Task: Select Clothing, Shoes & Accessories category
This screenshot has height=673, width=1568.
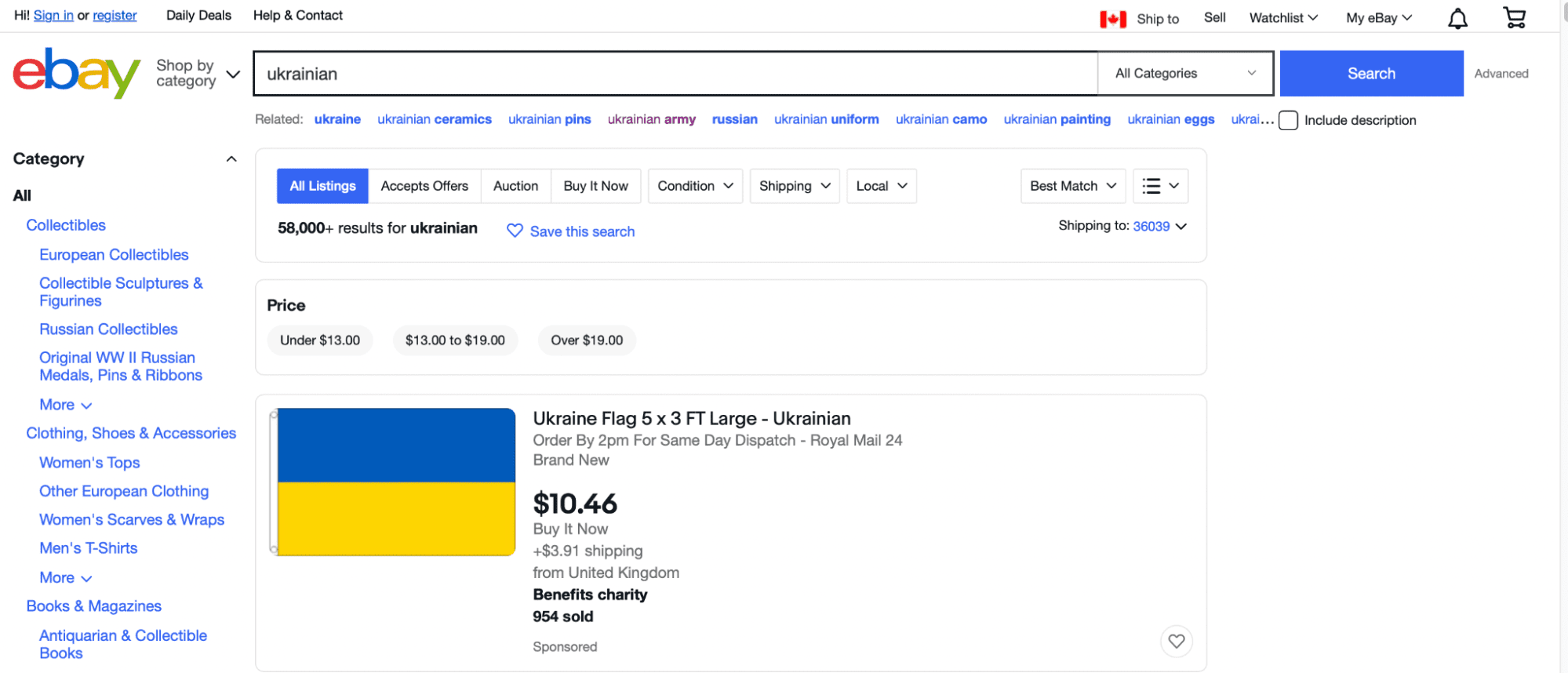Action: 131,433
